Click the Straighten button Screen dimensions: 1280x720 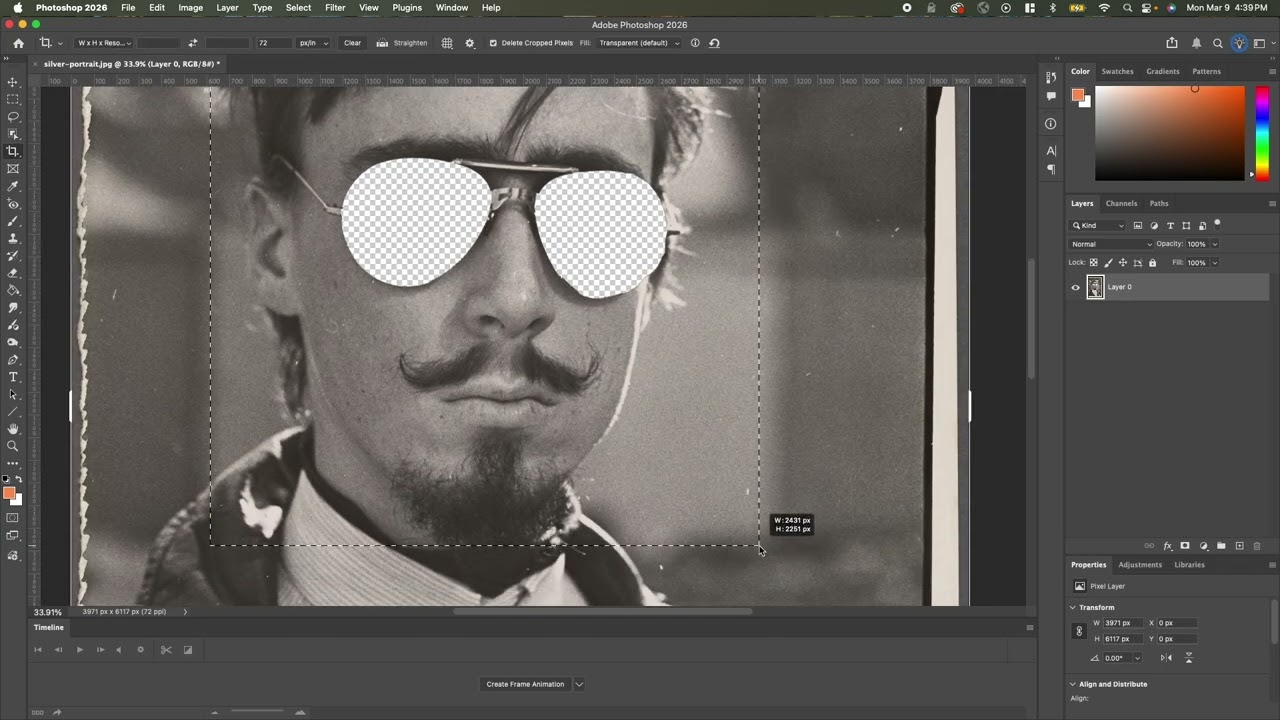pyautogui.click(x=402, y=43)
